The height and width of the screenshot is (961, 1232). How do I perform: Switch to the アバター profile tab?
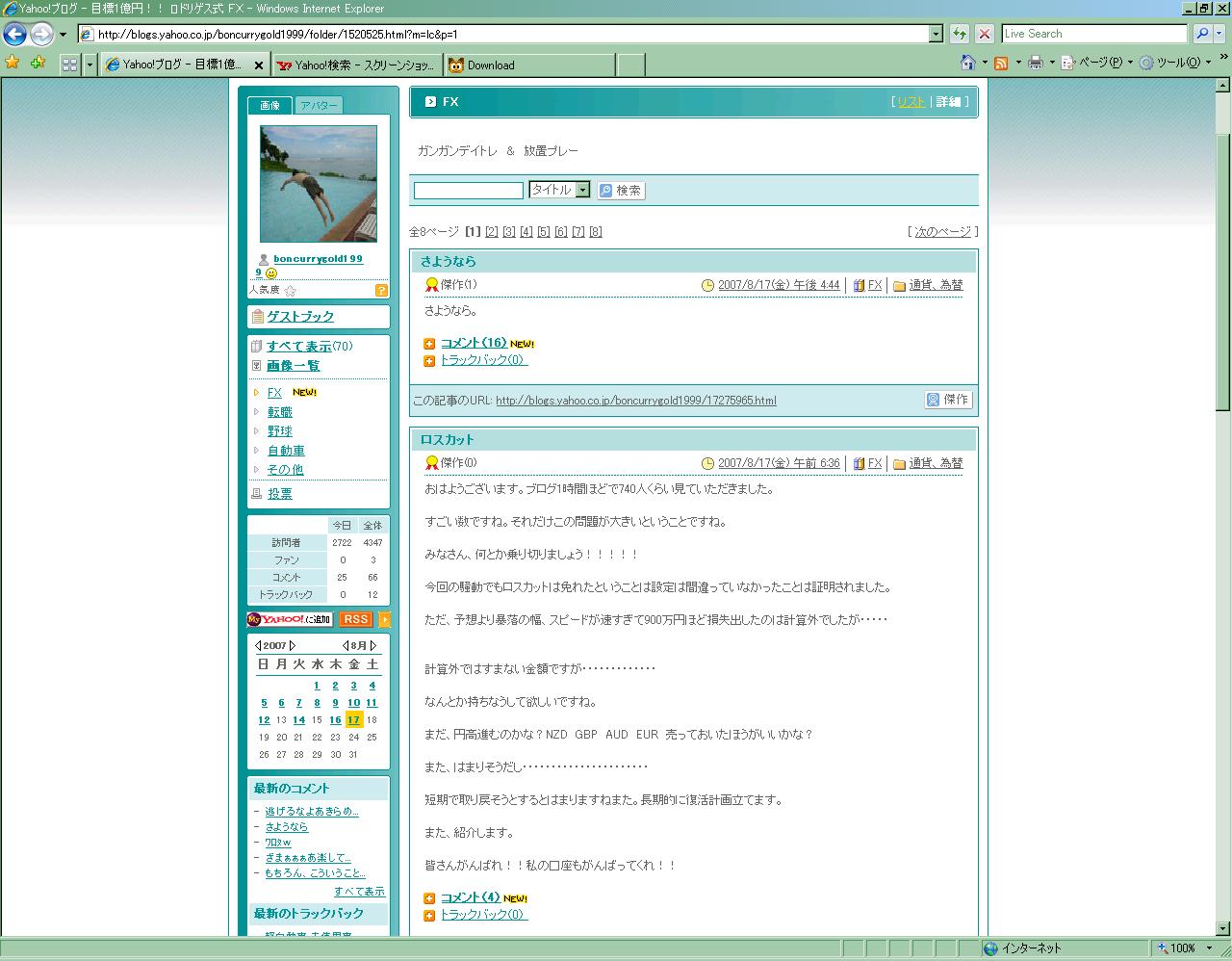(319, 106)
